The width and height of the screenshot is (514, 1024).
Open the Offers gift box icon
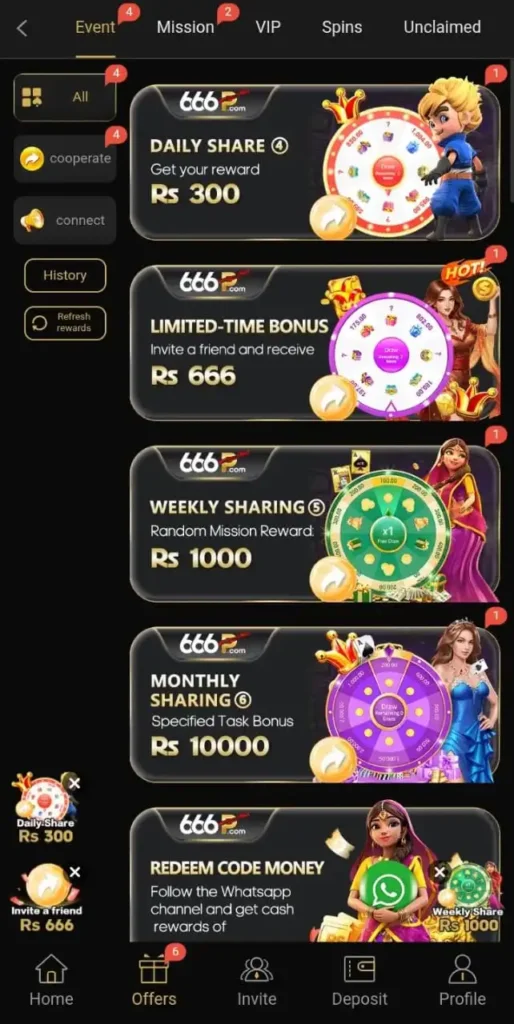tap(153, 969)
